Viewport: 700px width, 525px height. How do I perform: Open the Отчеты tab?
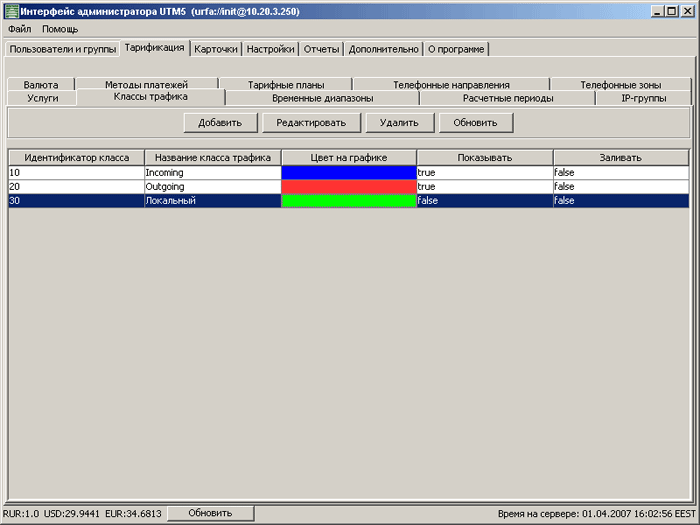pyautogui.click(x=321, y=49)
